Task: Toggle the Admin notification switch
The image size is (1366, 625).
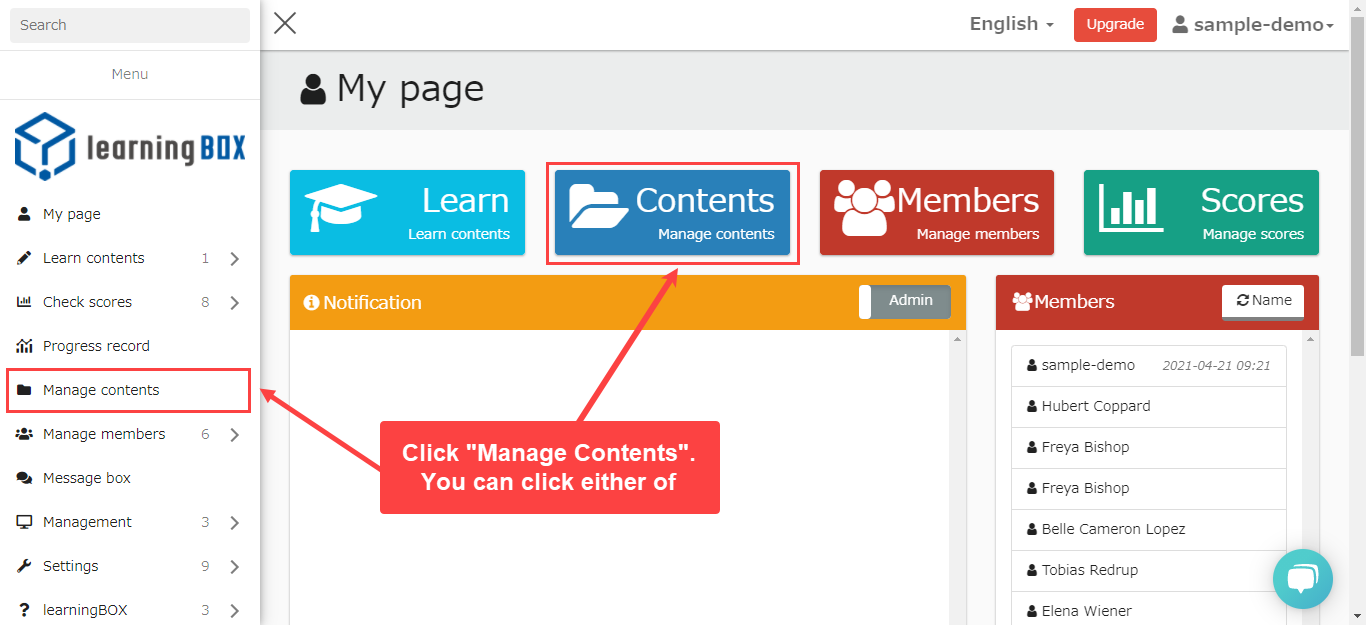Action: coord(905,301)
